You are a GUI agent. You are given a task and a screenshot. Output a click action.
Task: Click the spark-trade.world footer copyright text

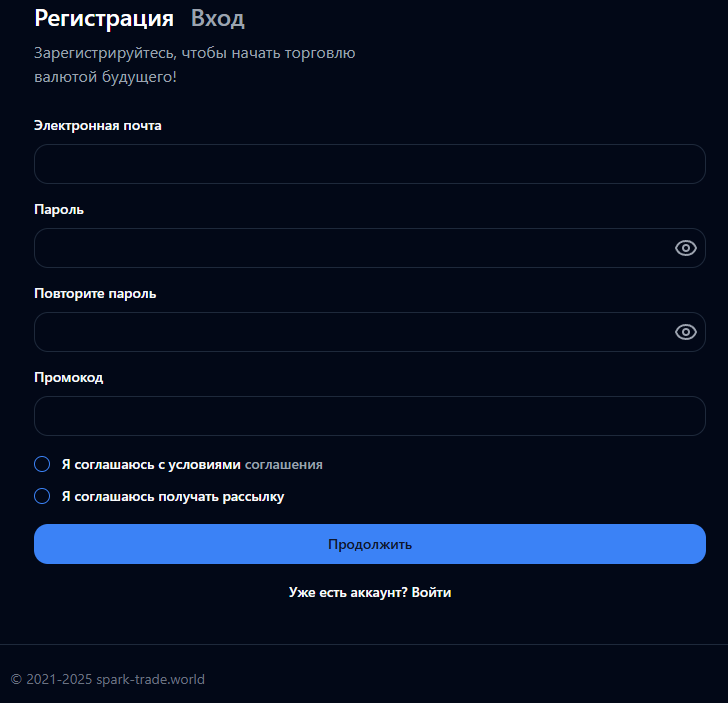point(108,680)
